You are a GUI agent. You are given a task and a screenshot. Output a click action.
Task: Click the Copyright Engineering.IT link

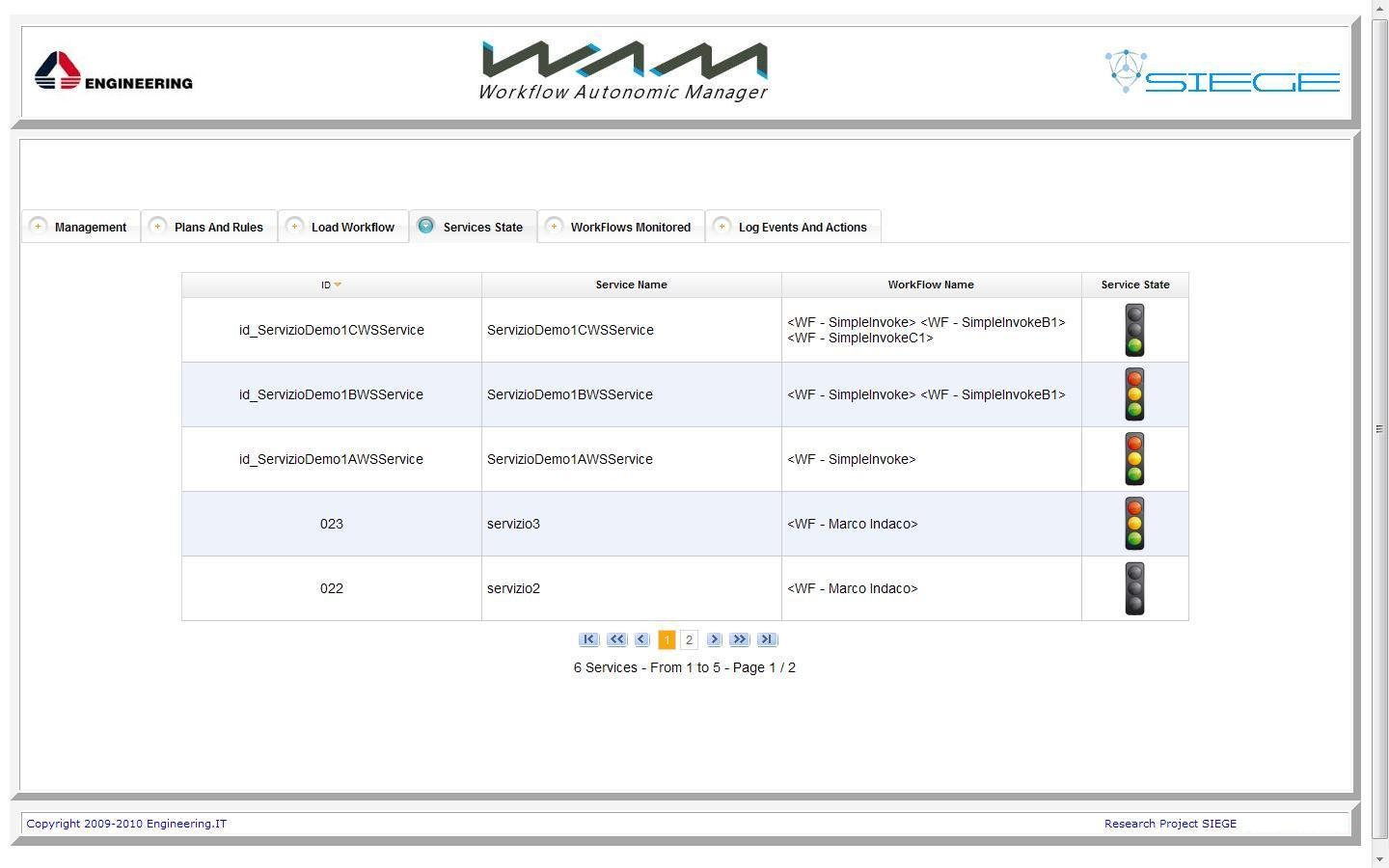click(125, 823)
